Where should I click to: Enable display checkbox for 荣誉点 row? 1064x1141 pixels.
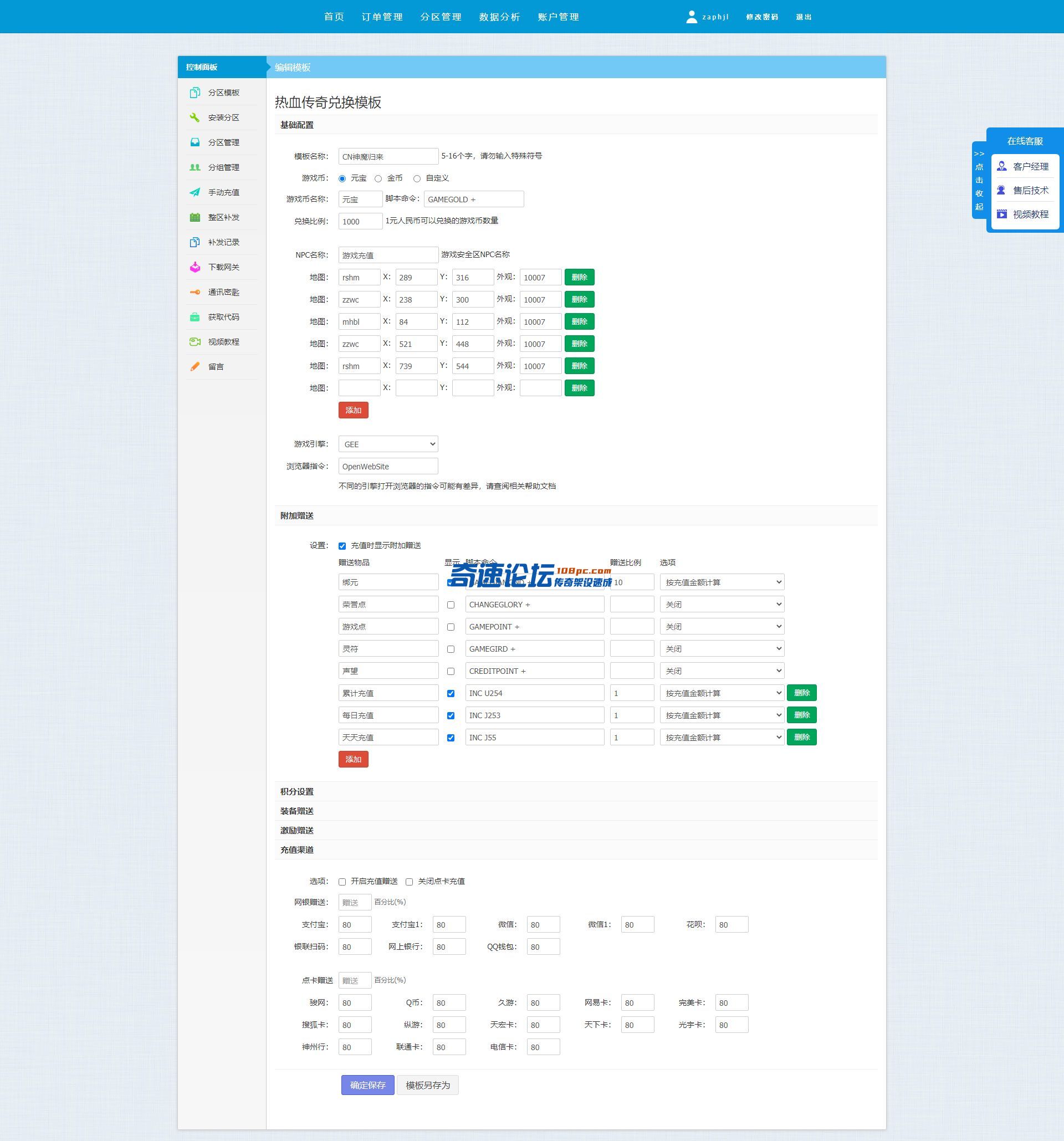point(451,605)
